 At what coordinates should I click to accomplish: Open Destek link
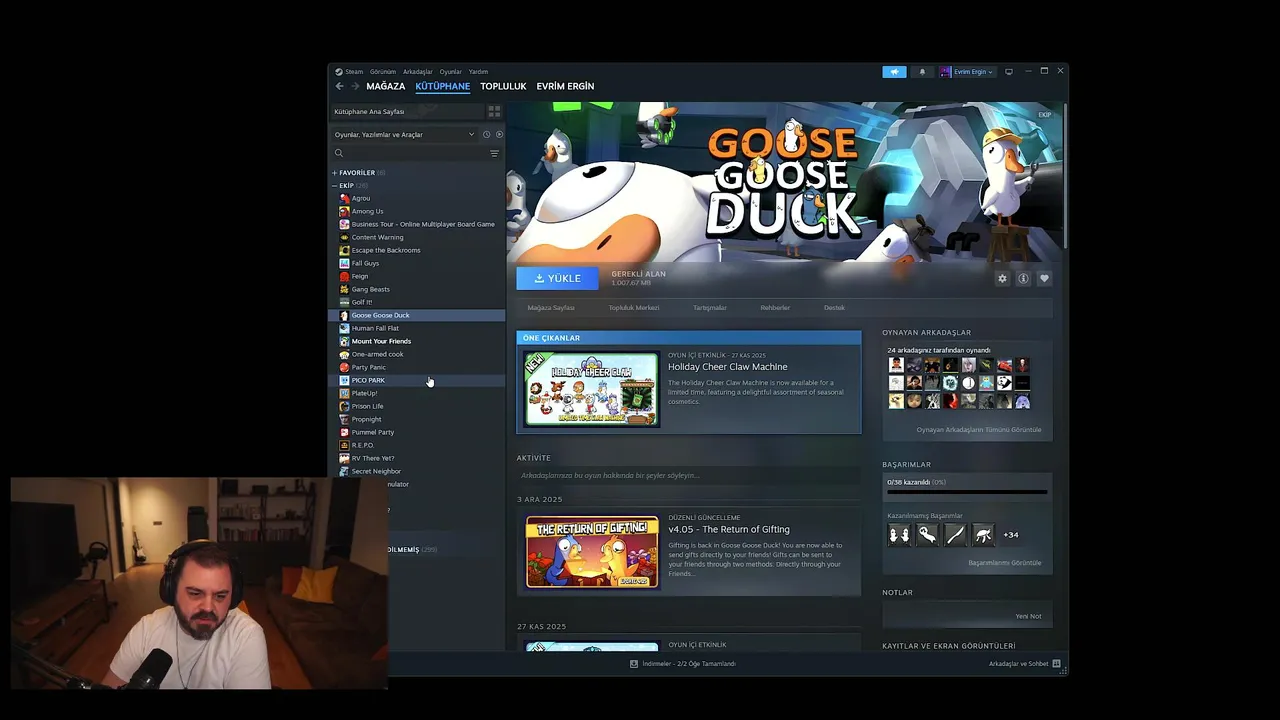coord(834,308)
